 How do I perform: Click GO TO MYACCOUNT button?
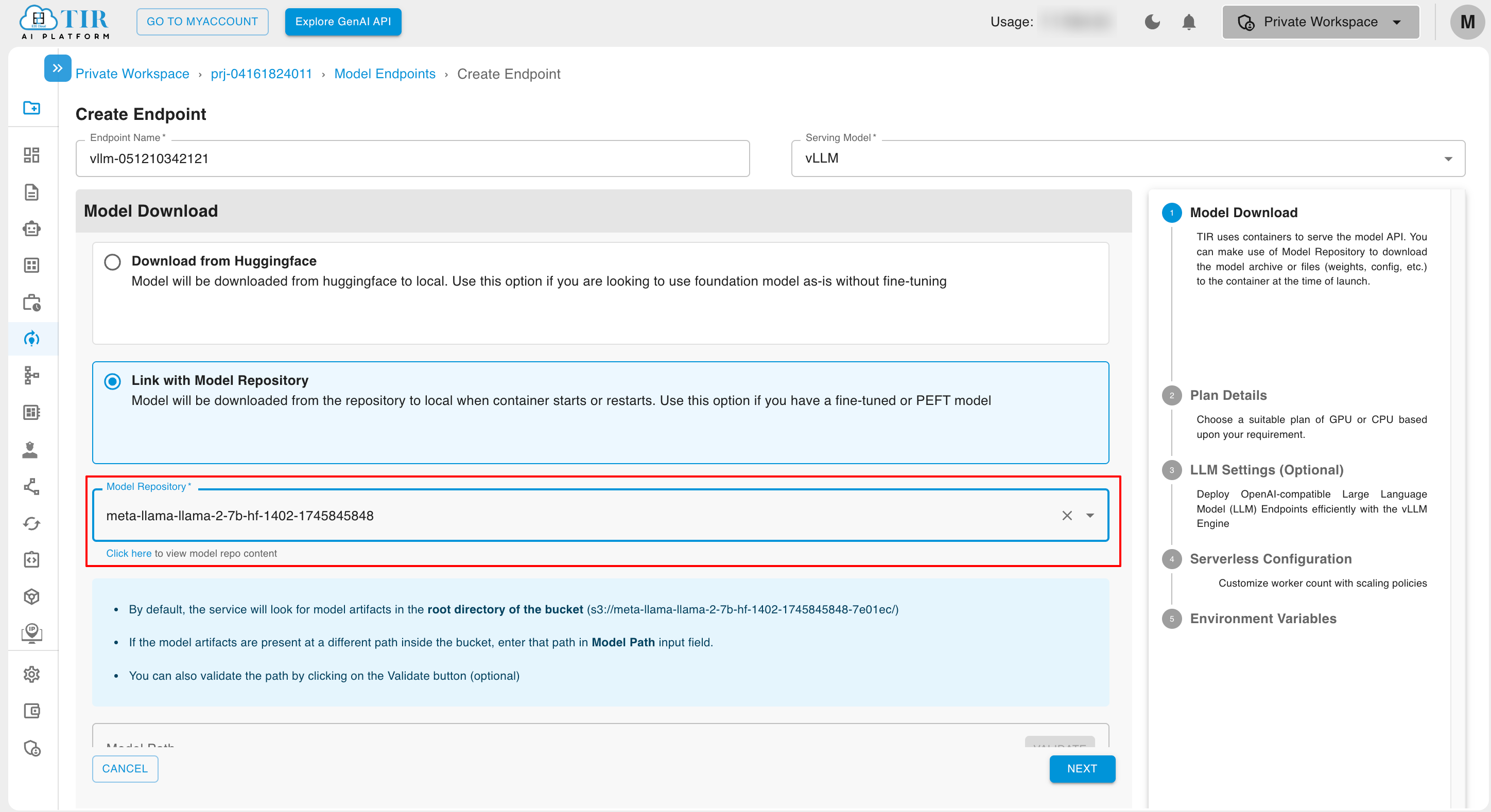pos(202,22)
